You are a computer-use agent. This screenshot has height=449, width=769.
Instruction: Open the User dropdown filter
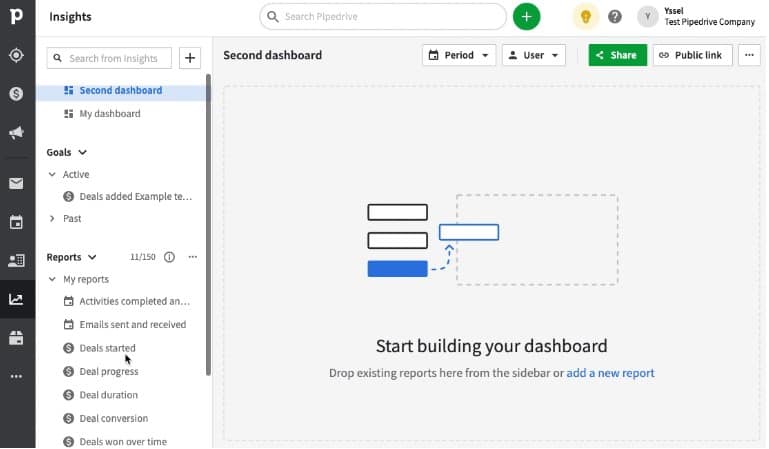[533, 55]
